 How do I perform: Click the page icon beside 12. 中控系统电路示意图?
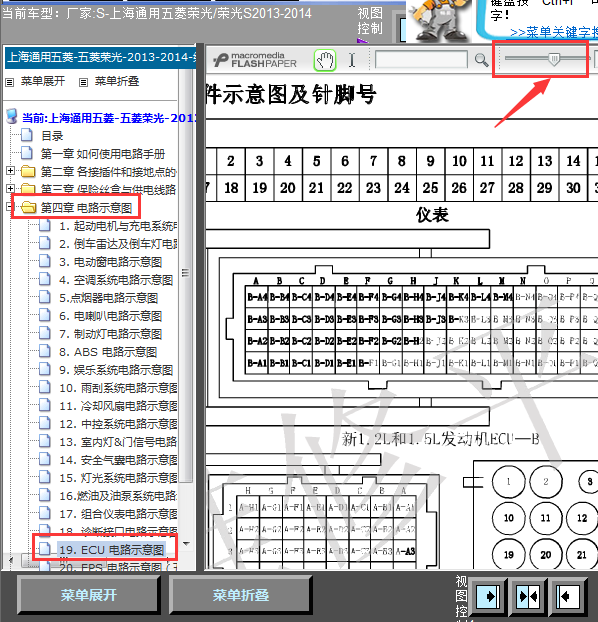44,423
